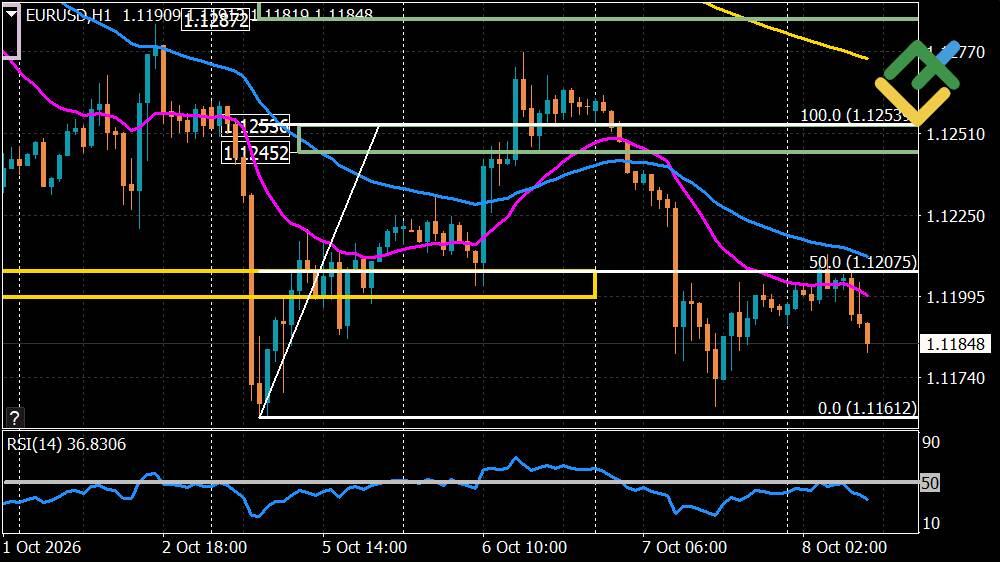
Task: Click the 1.11995 price axis value
Action: click(x=955, y=297)
